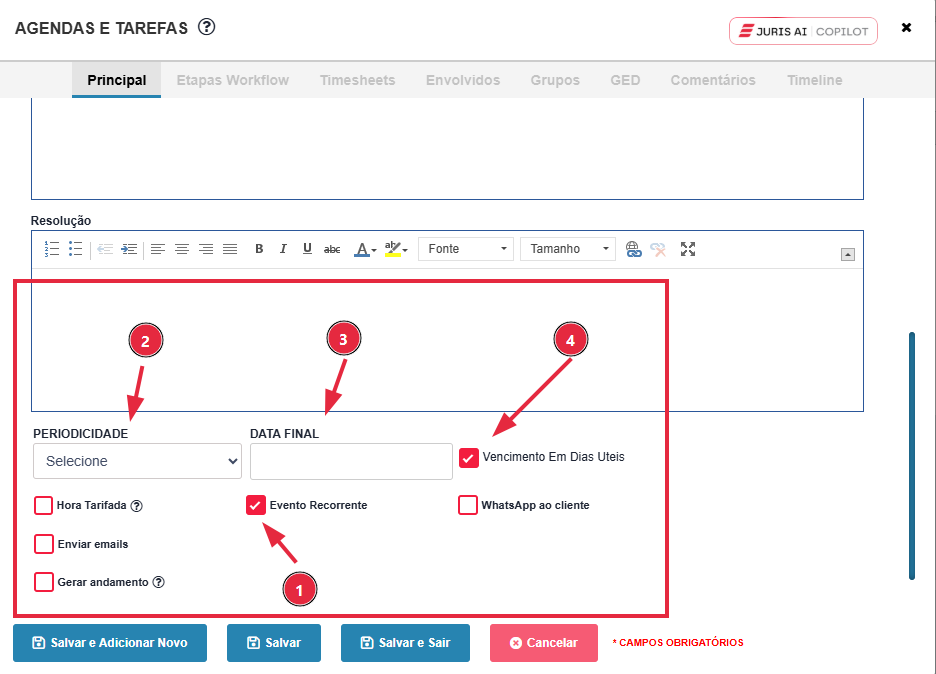Uncheck Evento Recorrente
The image size is (936, 674).
[255, 505]
